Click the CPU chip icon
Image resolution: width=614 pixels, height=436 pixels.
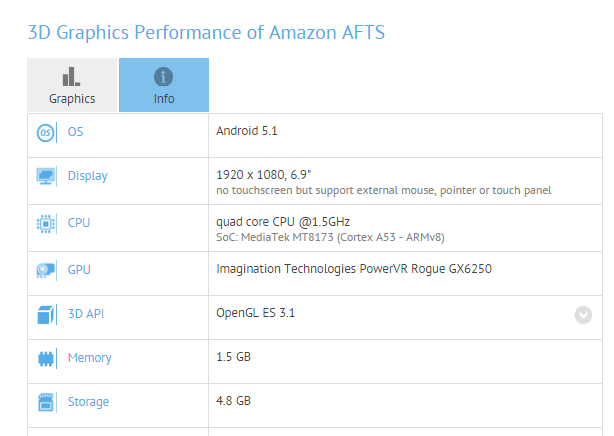coord(46,223)
